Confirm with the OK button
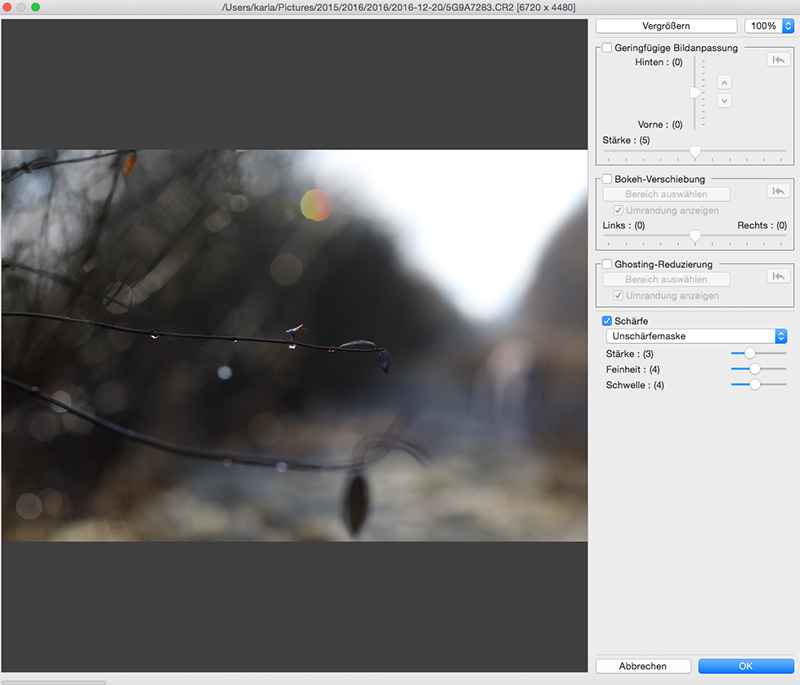This screenshot has height=685, width=800. pyautogui.click(x=746, y=666)
